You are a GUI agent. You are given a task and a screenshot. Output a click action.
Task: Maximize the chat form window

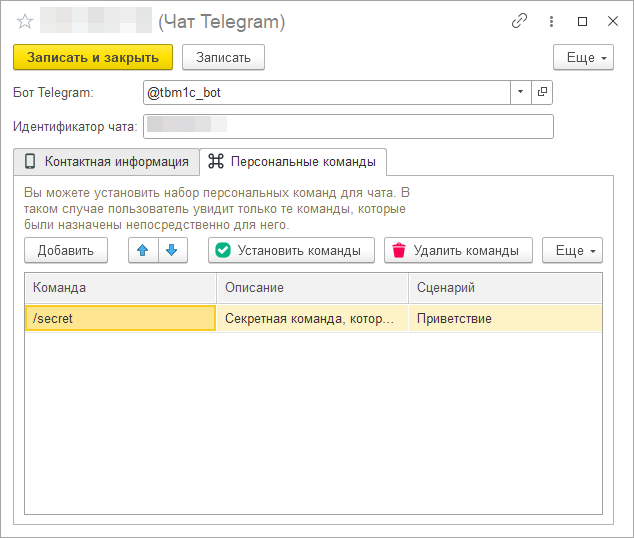(582, 21)
